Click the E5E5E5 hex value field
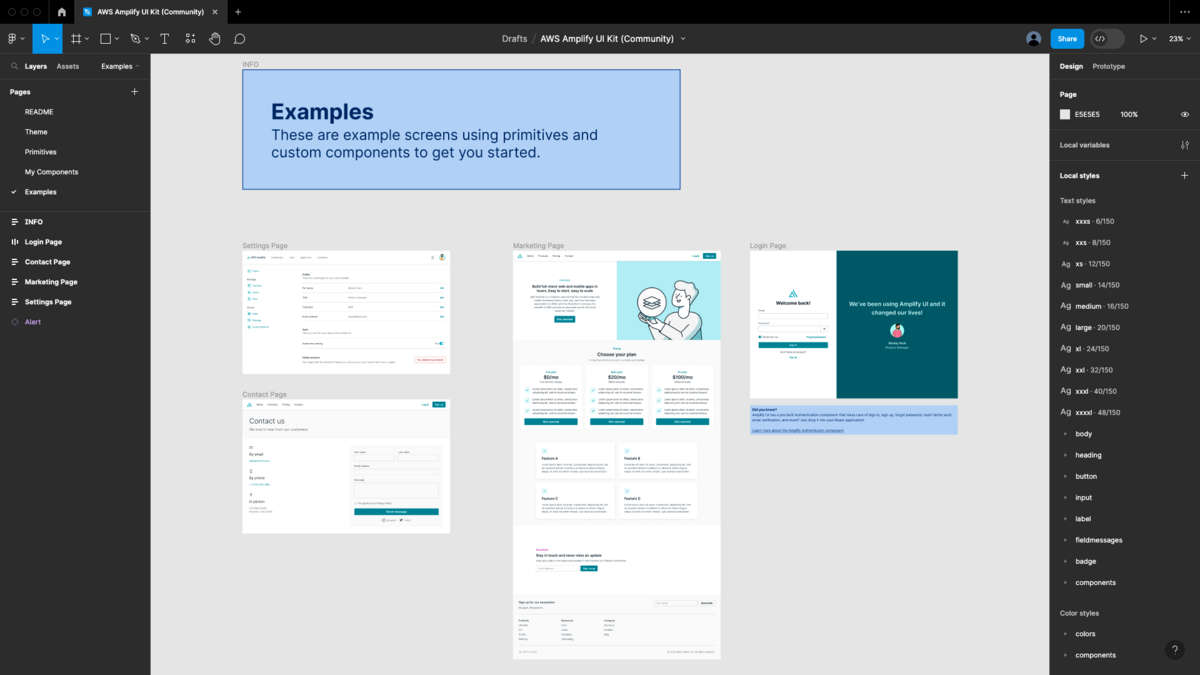 tap(1087, 115)
